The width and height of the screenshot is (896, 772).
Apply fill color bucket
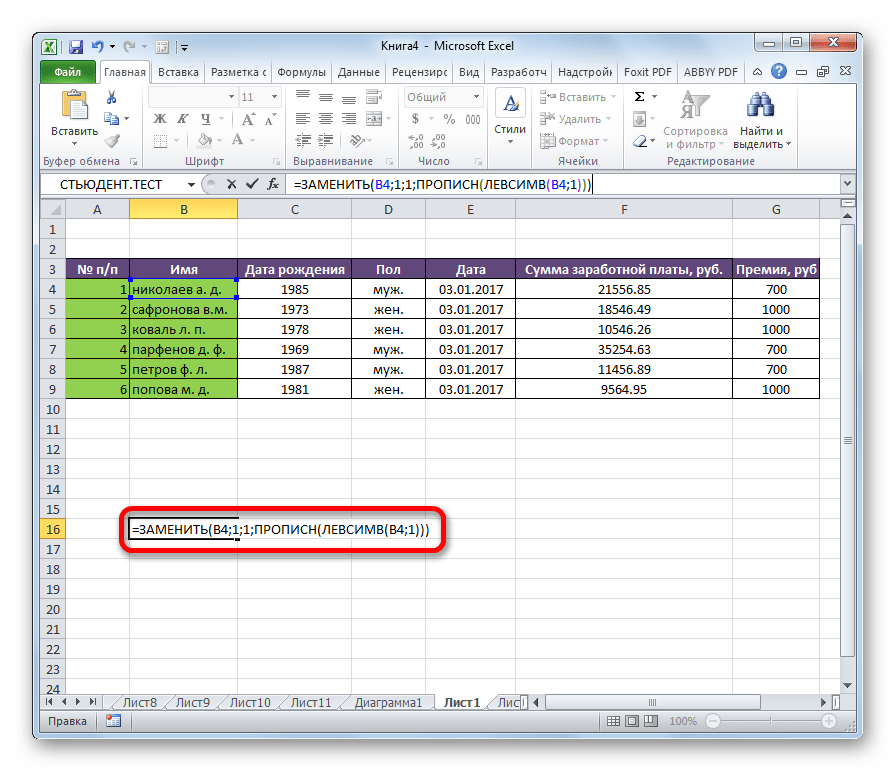point(205,141)
